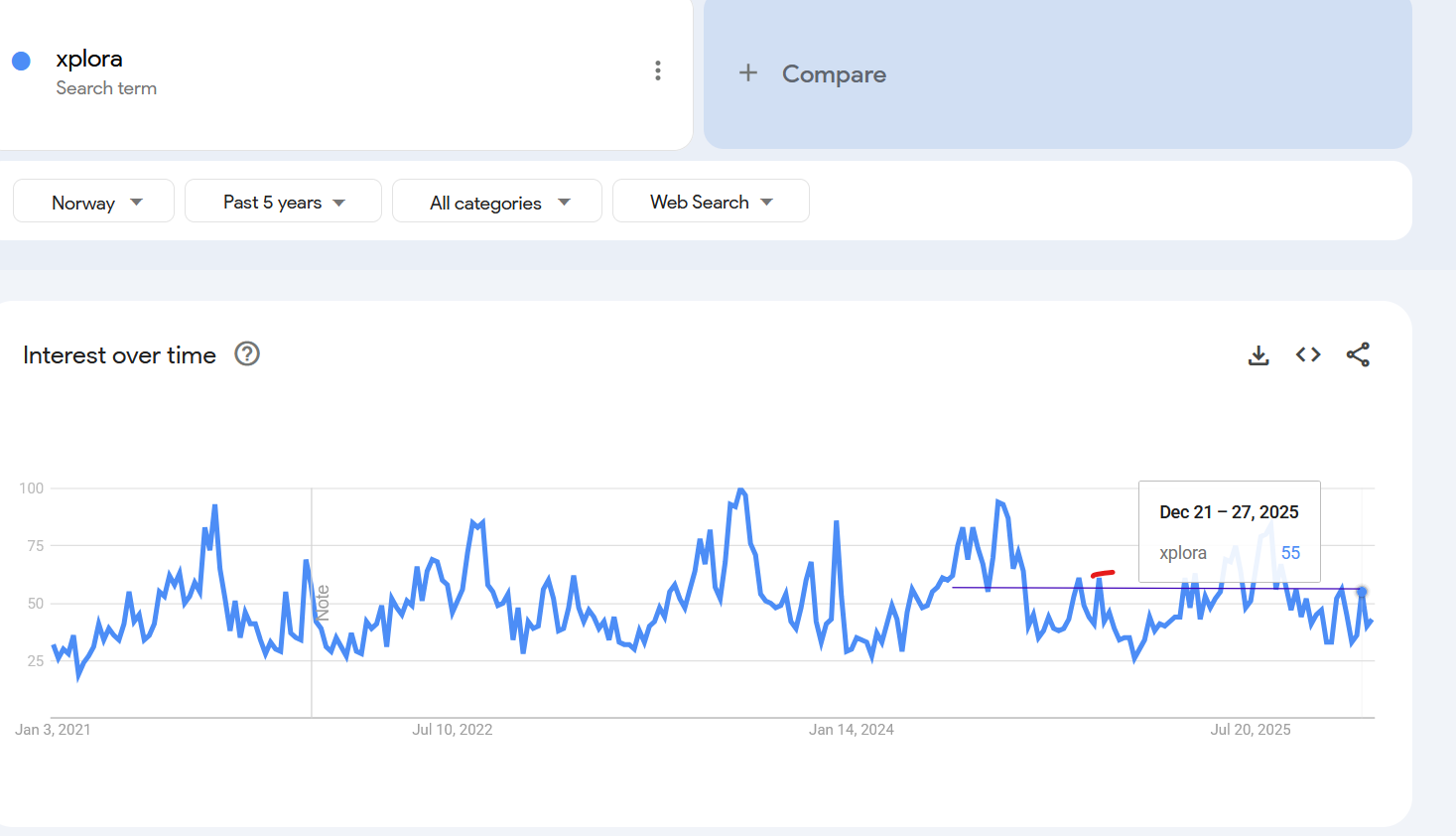Image resolution: width=1456 pixels, height=836 pixels.
Task: Click the red annotation mark on the chart
Action: click(1103, 573)
